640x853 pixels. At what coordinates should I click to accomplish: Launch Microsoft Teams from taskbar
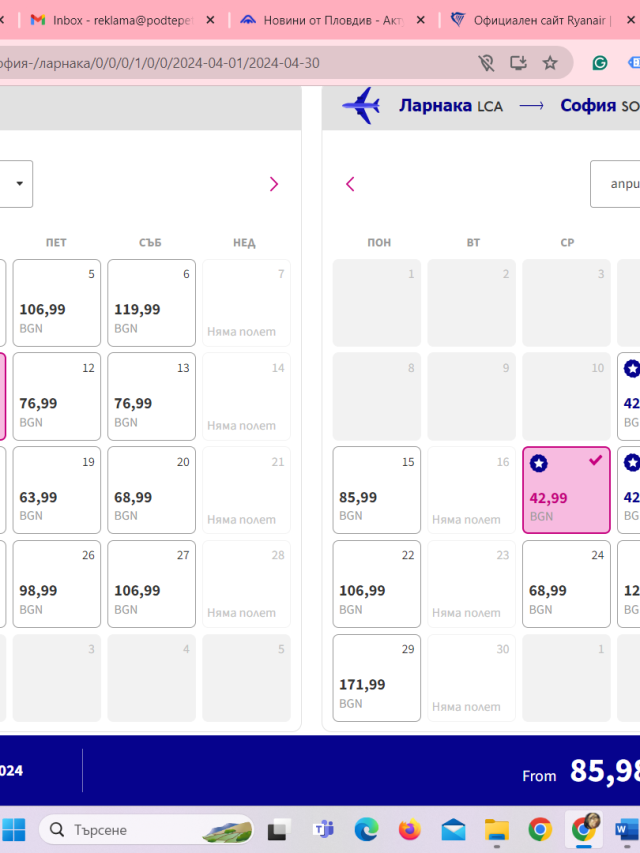coord(324,829)
